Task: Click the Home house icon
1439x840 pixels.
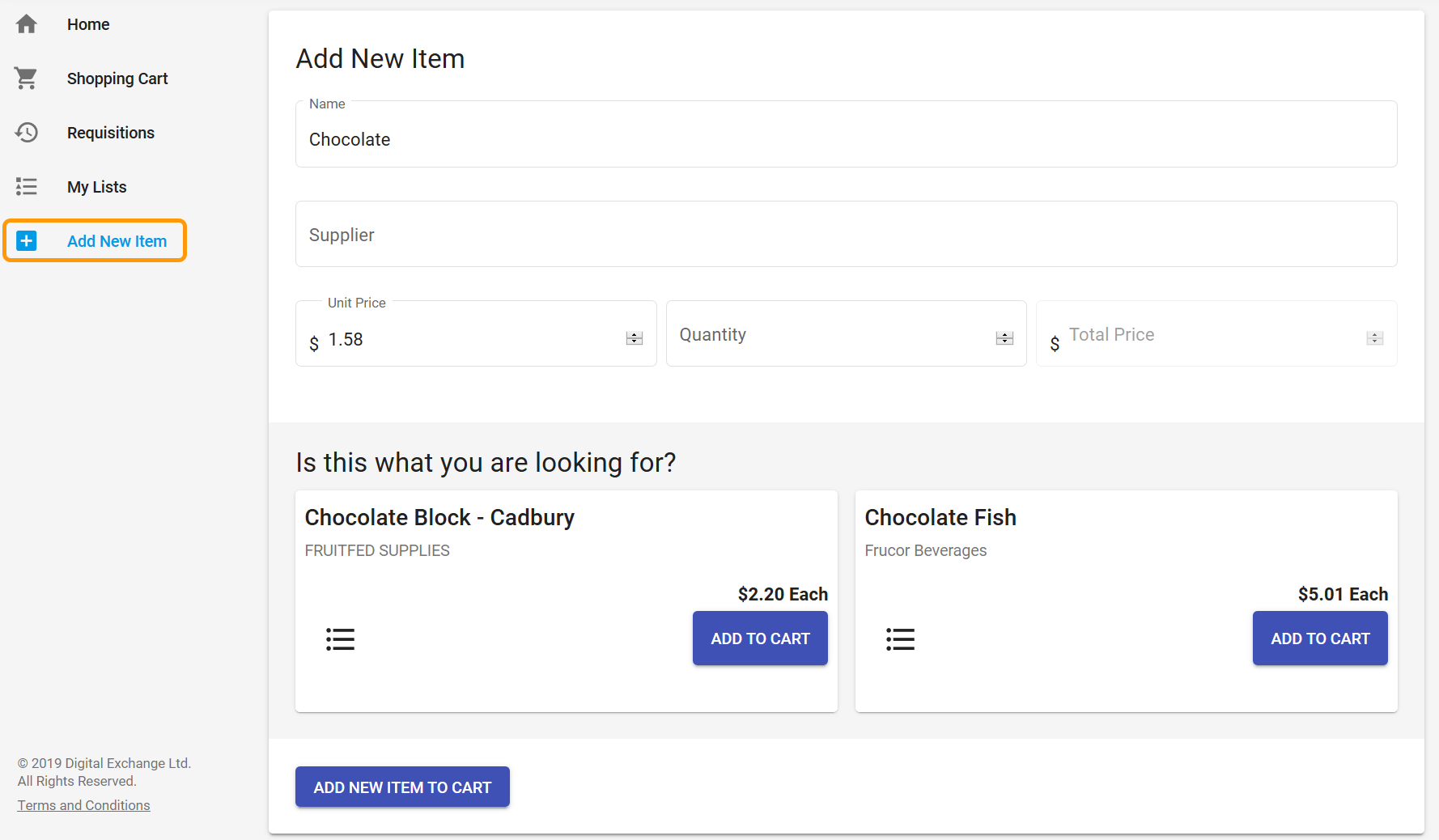Action: [27, 24]
